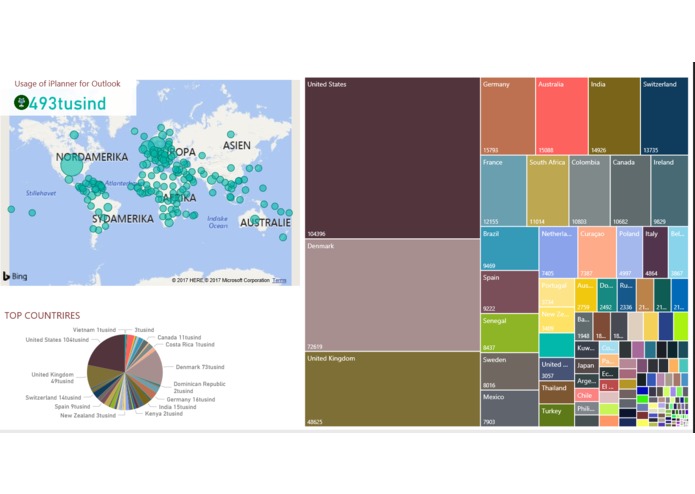Click the Canada 11tusind pie label
The height and width of the screenshot is (494, 695).
tap(179, 337)
